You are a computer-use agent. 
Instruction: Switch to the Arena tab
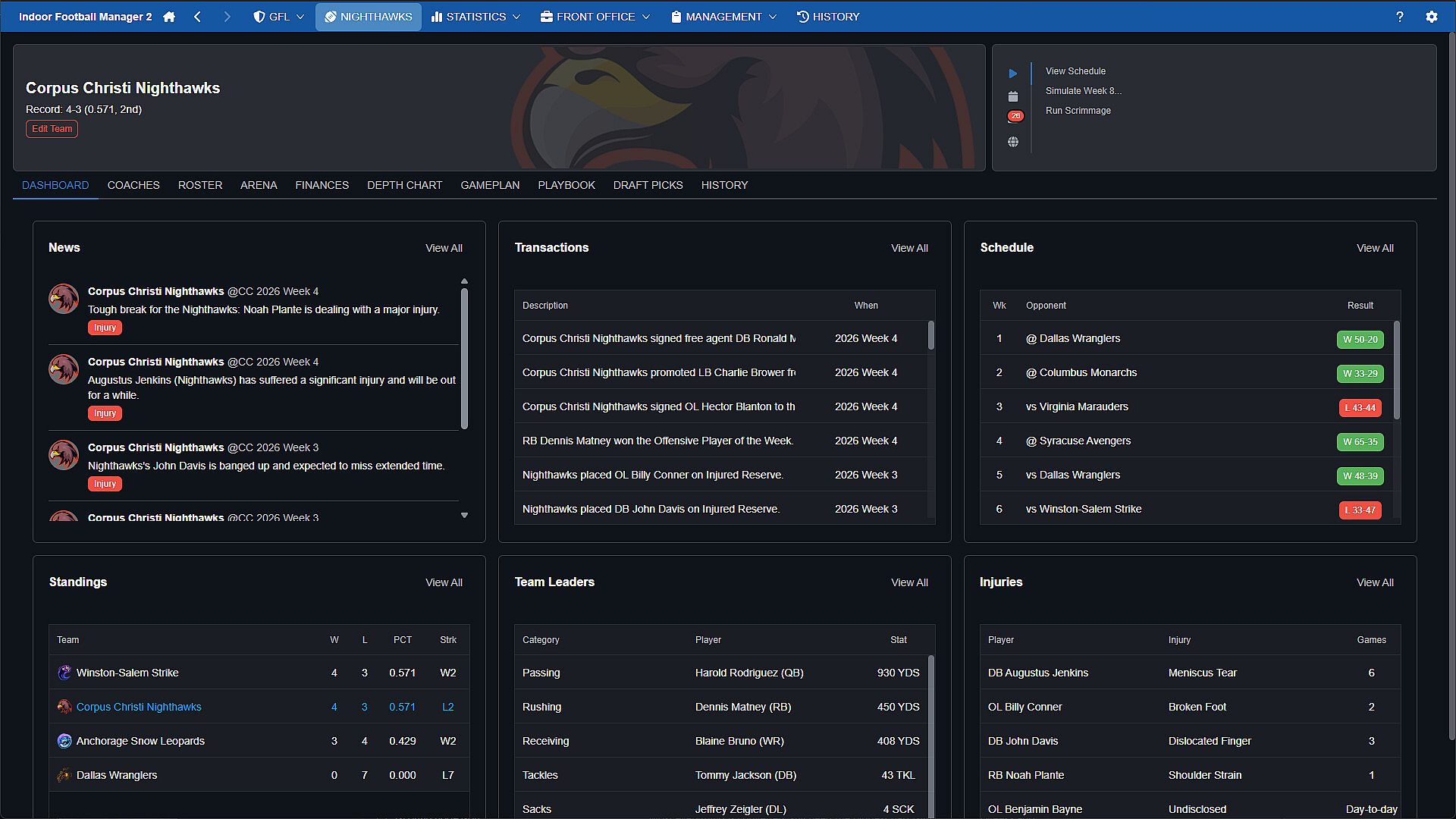point(259,185)
